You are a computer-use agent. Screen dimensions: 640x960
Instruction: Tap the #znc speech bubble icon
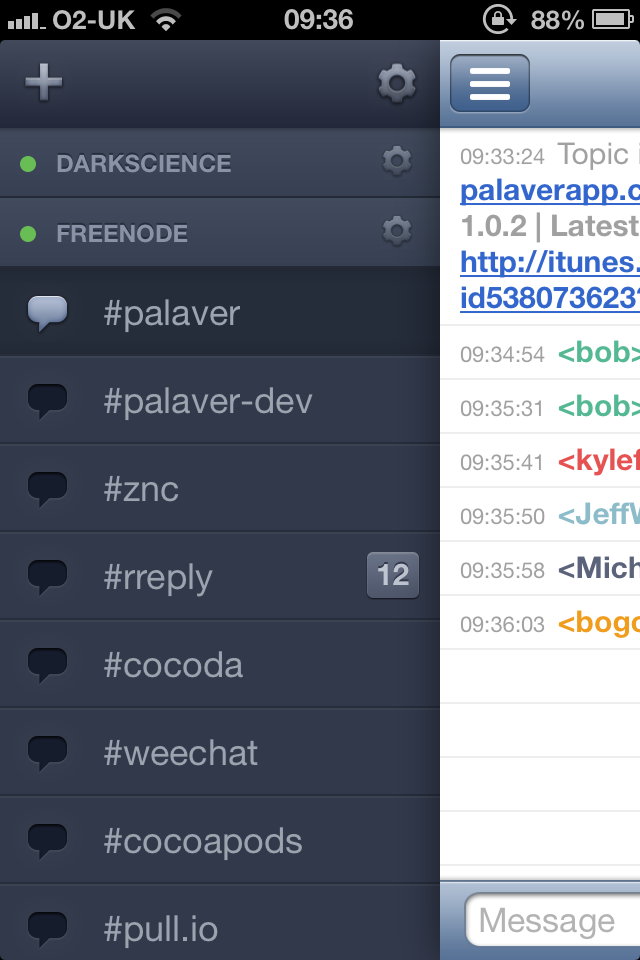pos(48,489)
